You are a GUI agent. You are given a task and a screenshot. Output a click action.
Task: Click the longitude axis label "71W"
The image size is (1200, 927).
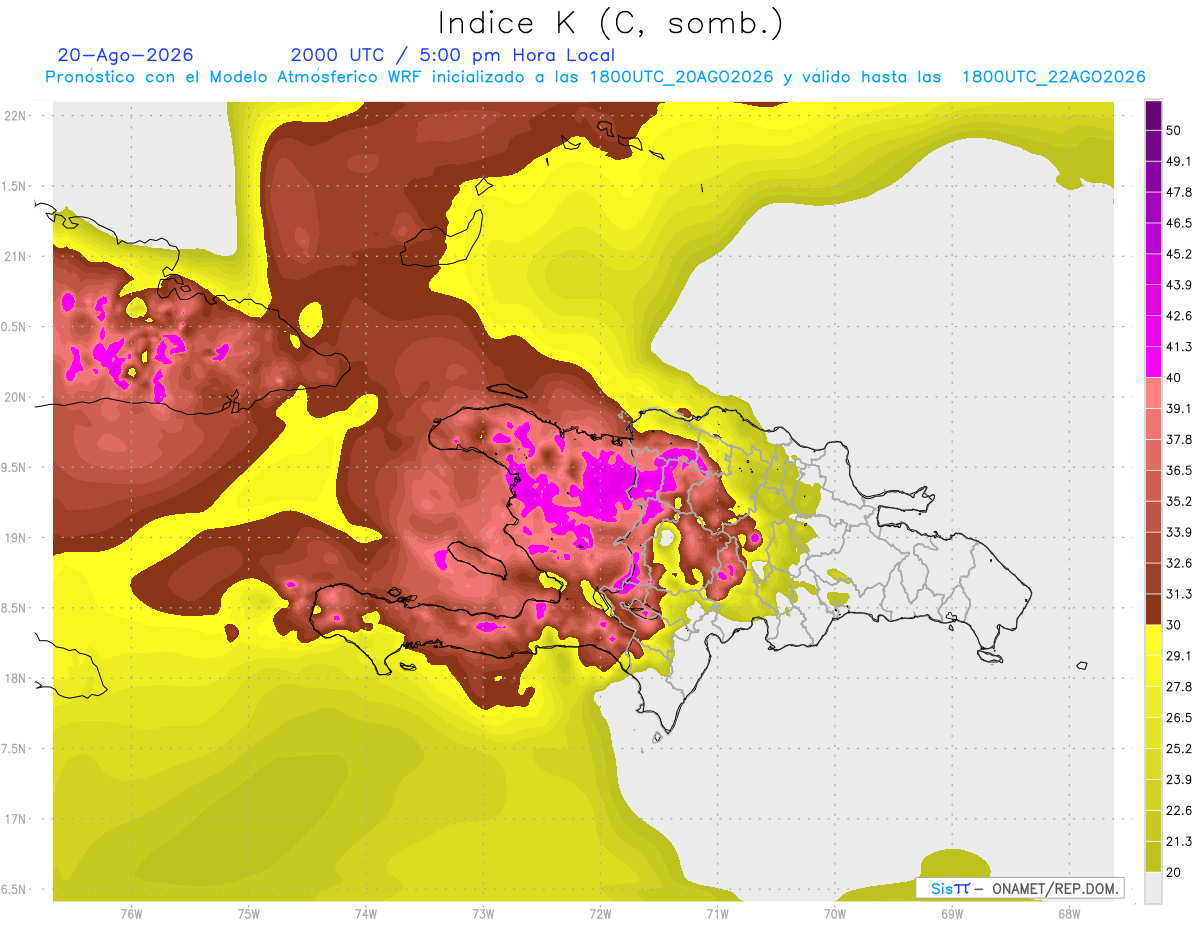tap(717, 914)
